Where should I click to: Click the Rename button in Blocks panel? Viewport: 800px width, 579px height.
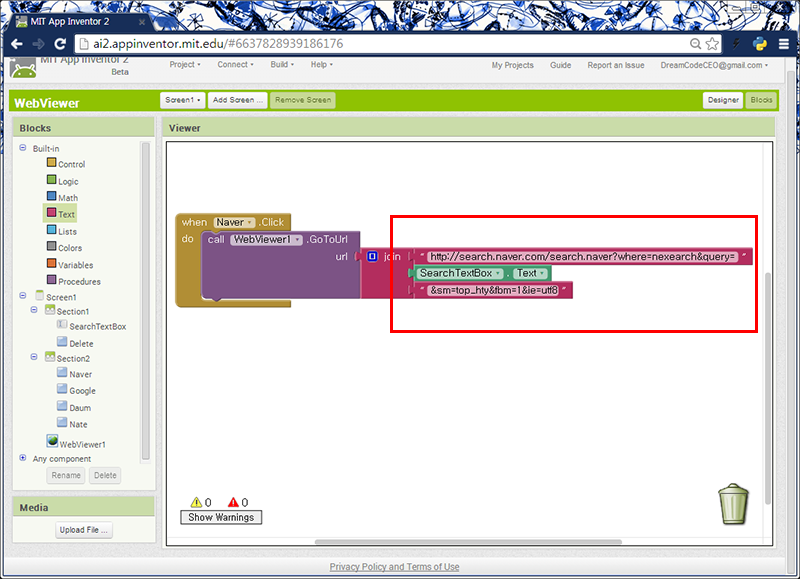(66, 475)
